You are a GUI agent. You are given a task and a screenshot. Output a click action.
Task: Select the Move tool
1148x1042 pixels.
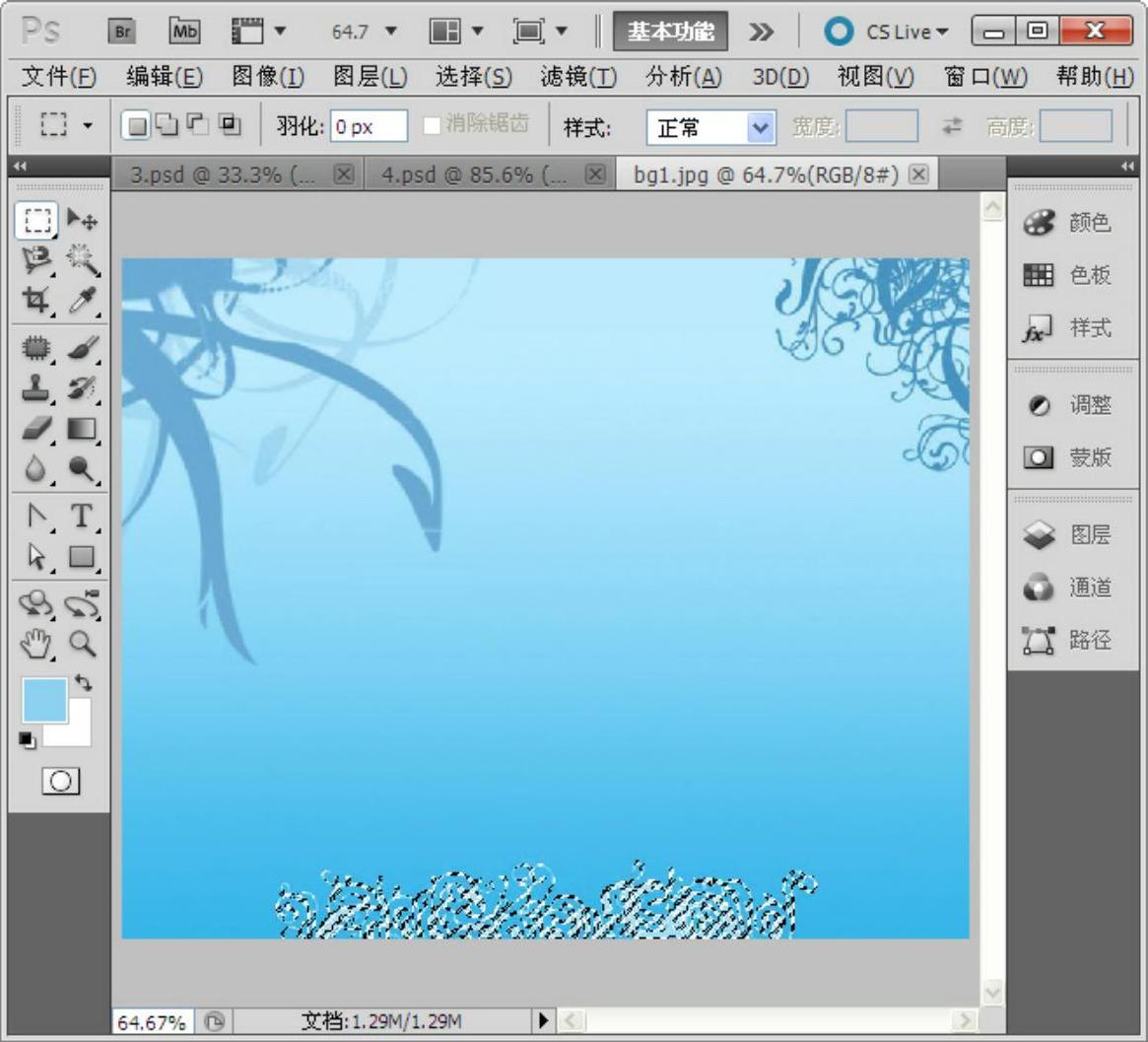(82, 220)
